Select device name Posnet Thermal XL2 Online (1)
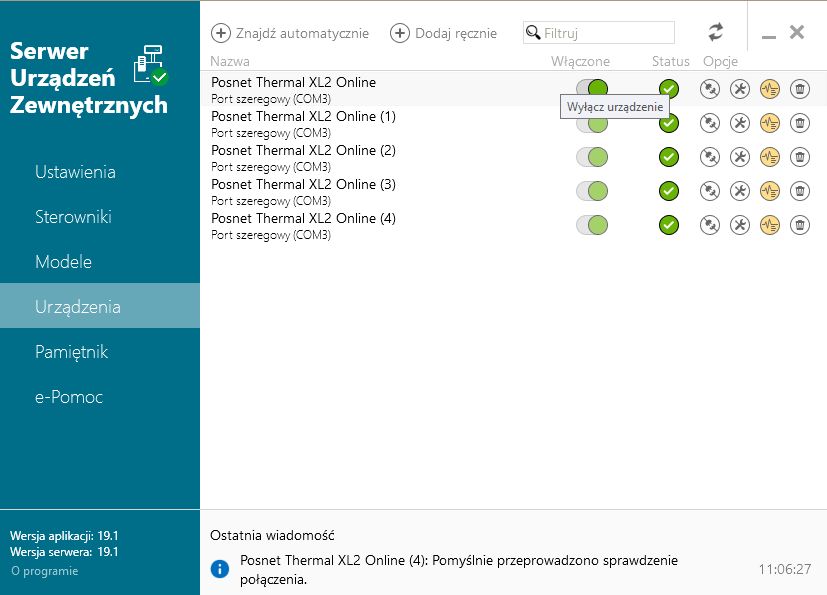The image size is (827, 595). (x=303, y=116)
